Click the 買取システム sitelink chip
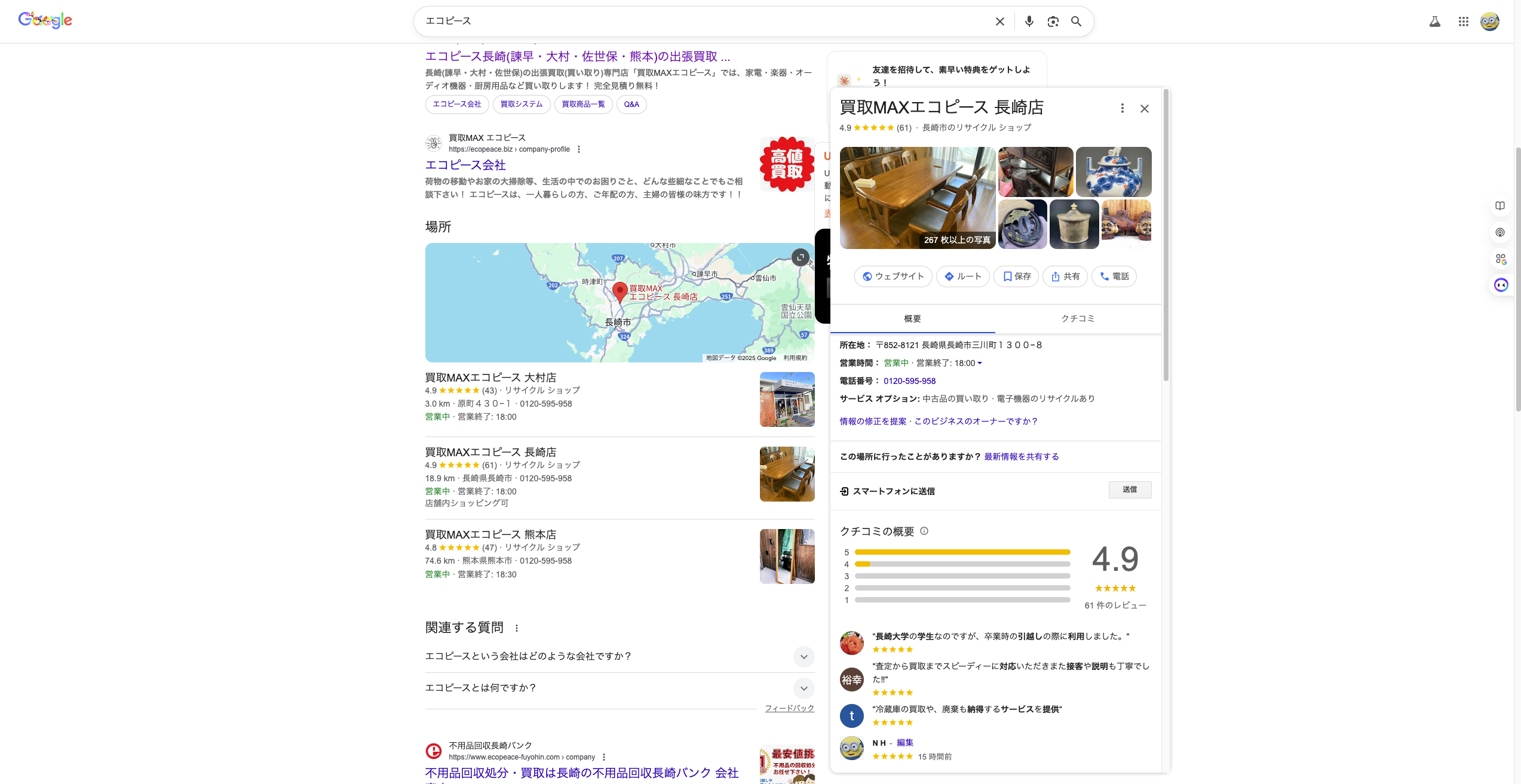The width and height of the screenshot is (1521, 784). click(x=521, y=104)
